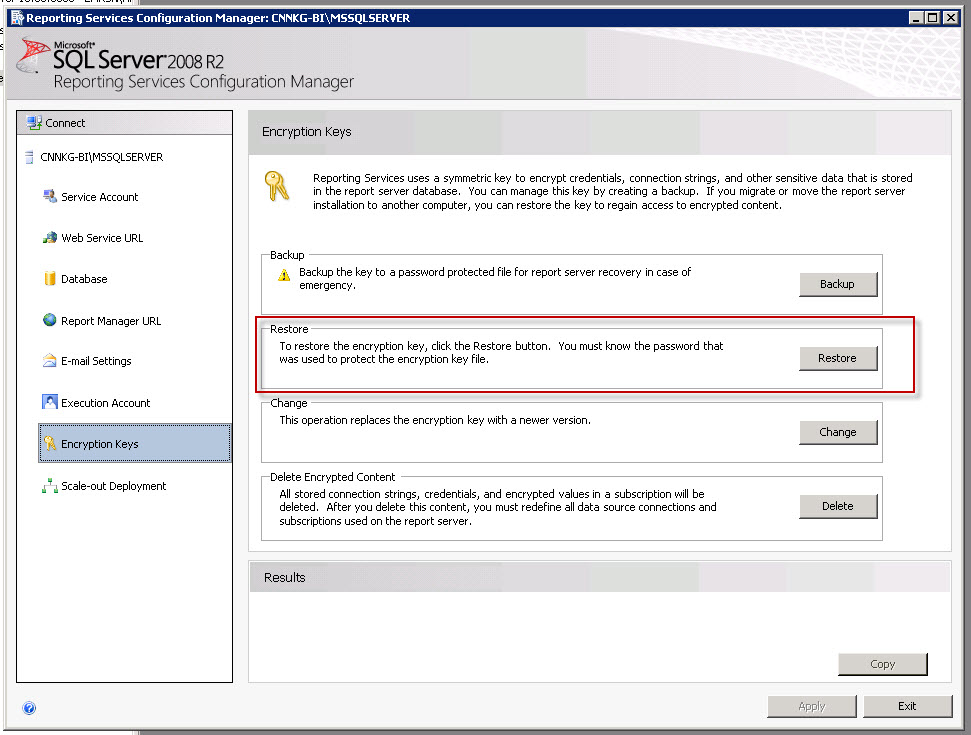The width and height of the screenshot is (971, 735).
Task: Click the Change button
Action: tap(838, 432)
